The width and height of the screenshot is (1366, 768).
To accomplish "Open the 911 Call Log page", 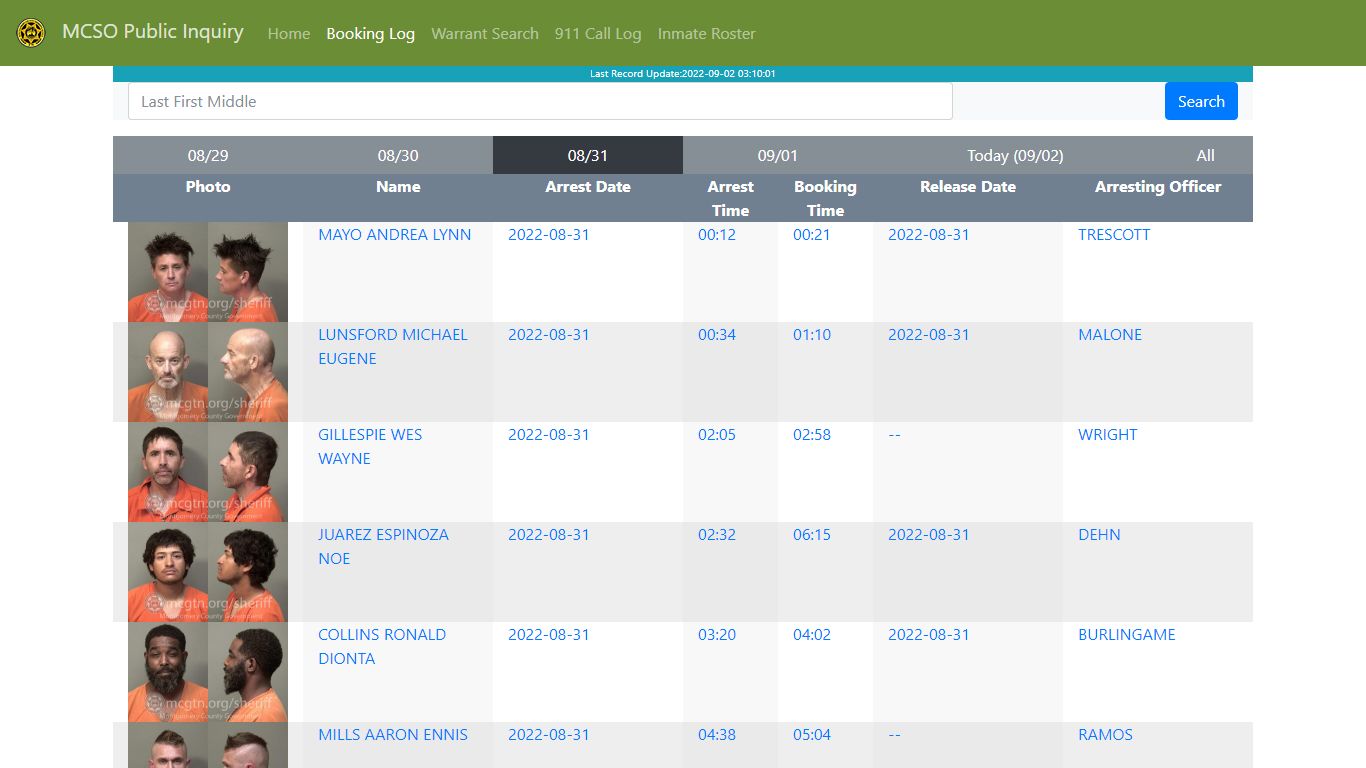I will coord(598,33).
